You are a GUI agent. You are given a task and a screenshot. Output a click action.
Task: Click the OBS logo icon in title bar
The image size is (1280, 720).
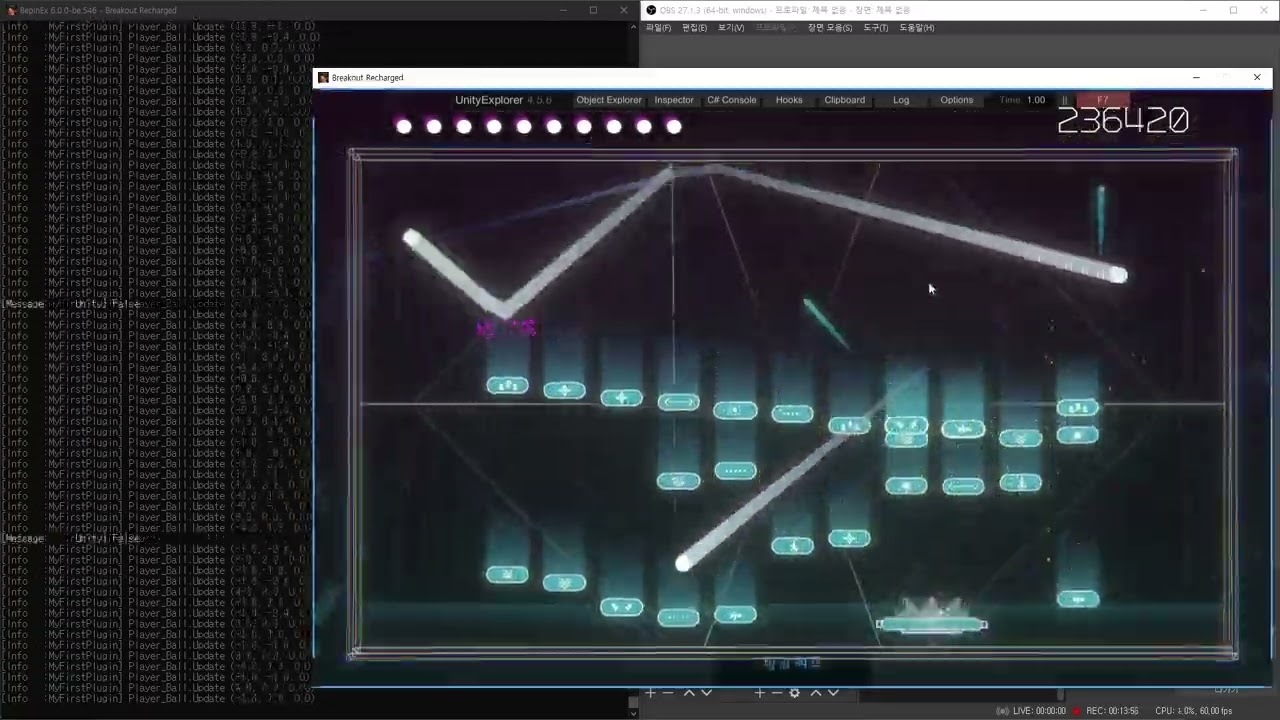pyautogui.click(x=651, y=10)
